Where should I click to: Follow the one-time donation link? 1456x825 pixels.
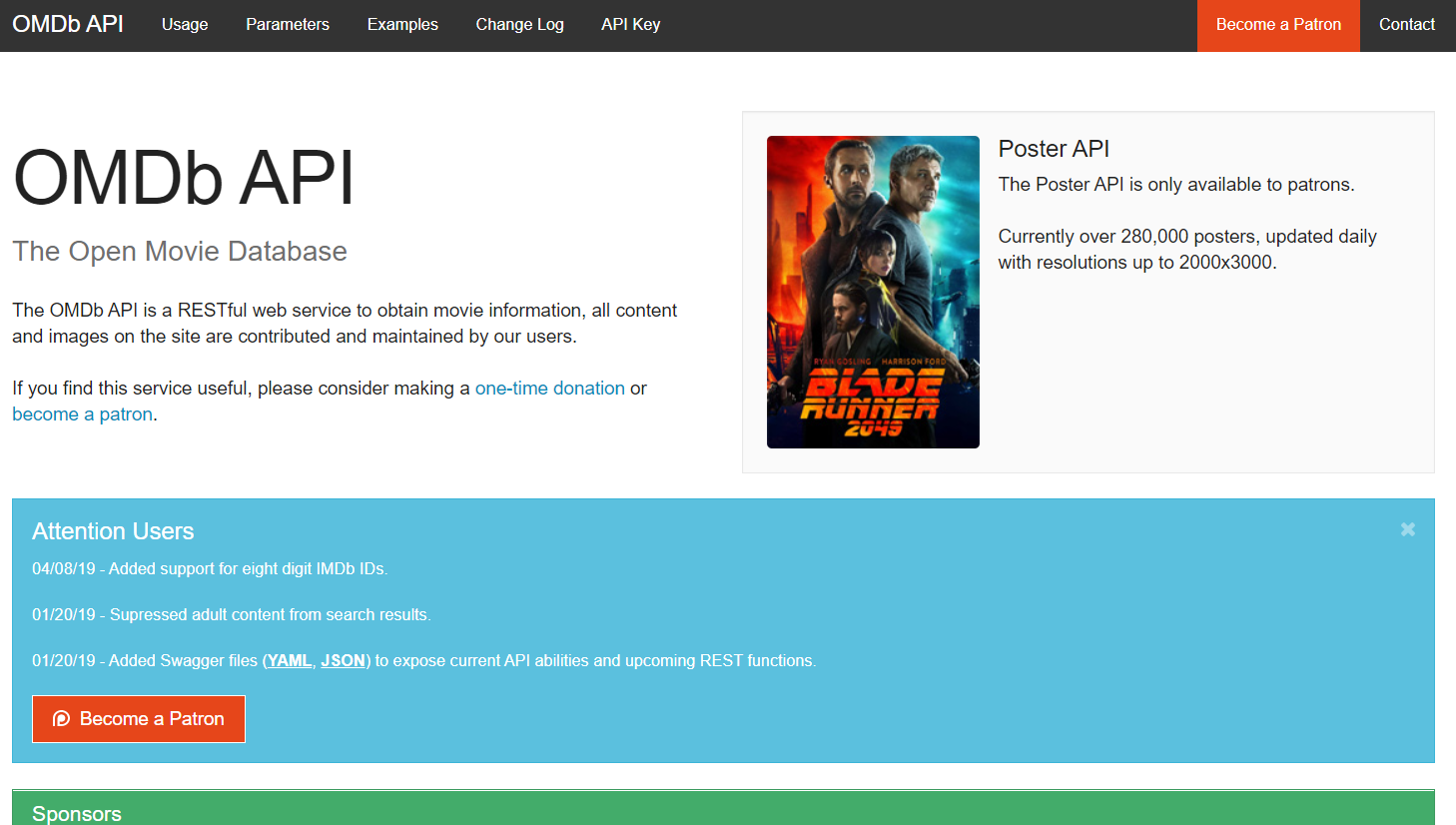(549, 389)
